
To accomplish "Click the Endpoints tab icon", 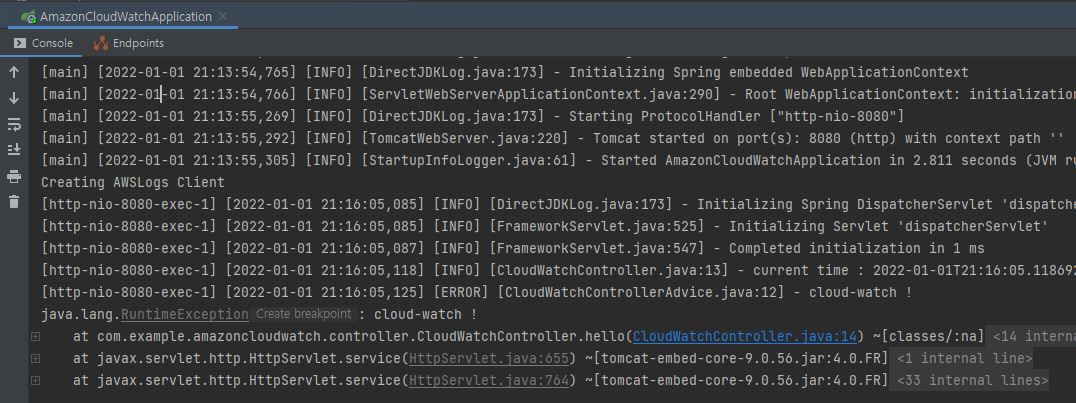I will [x=101, y=43].
